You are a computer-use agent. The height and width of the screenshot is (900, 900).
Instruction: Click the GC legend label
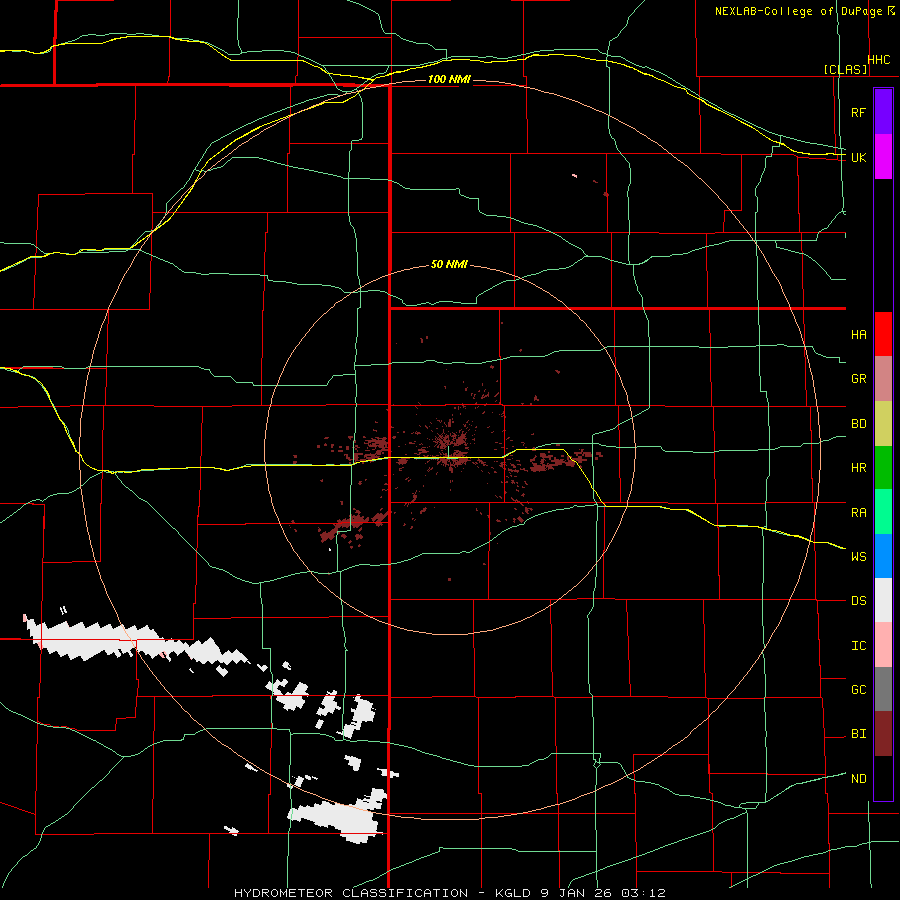point(858,690)
